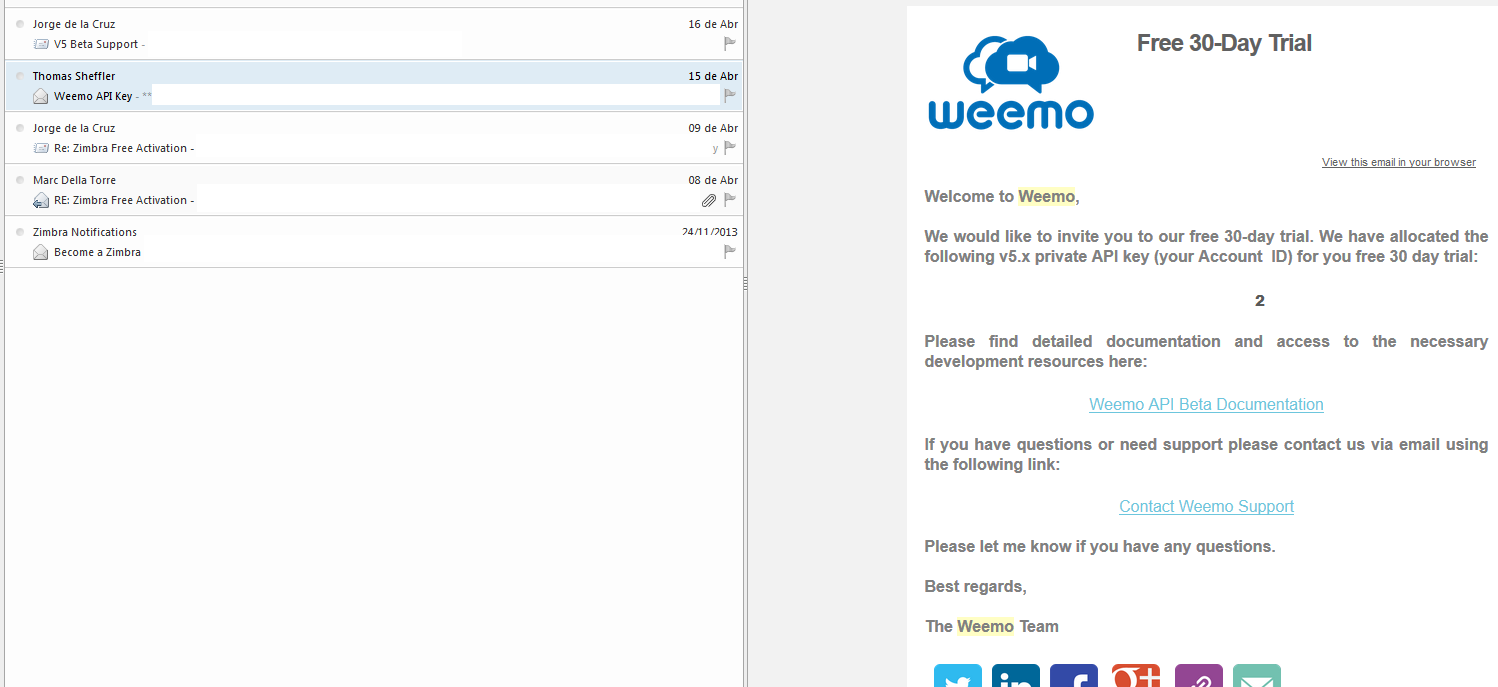
Task: Open the LinkedIn social icon
Action: click(1016, 676)
